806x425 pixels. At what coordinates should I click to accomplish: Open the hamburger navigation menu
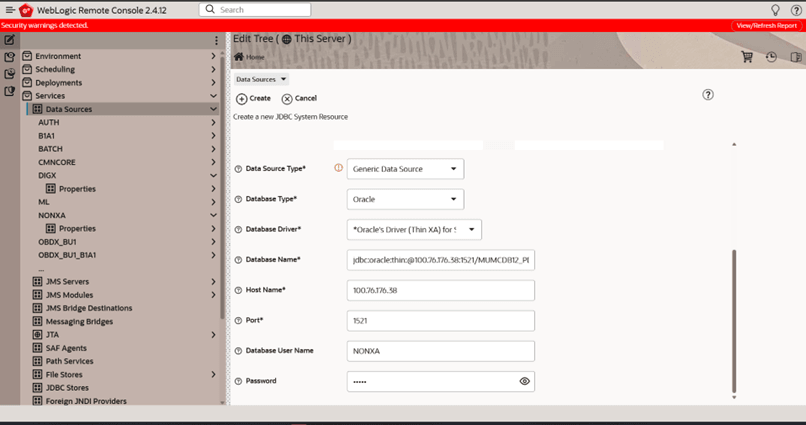10,10
